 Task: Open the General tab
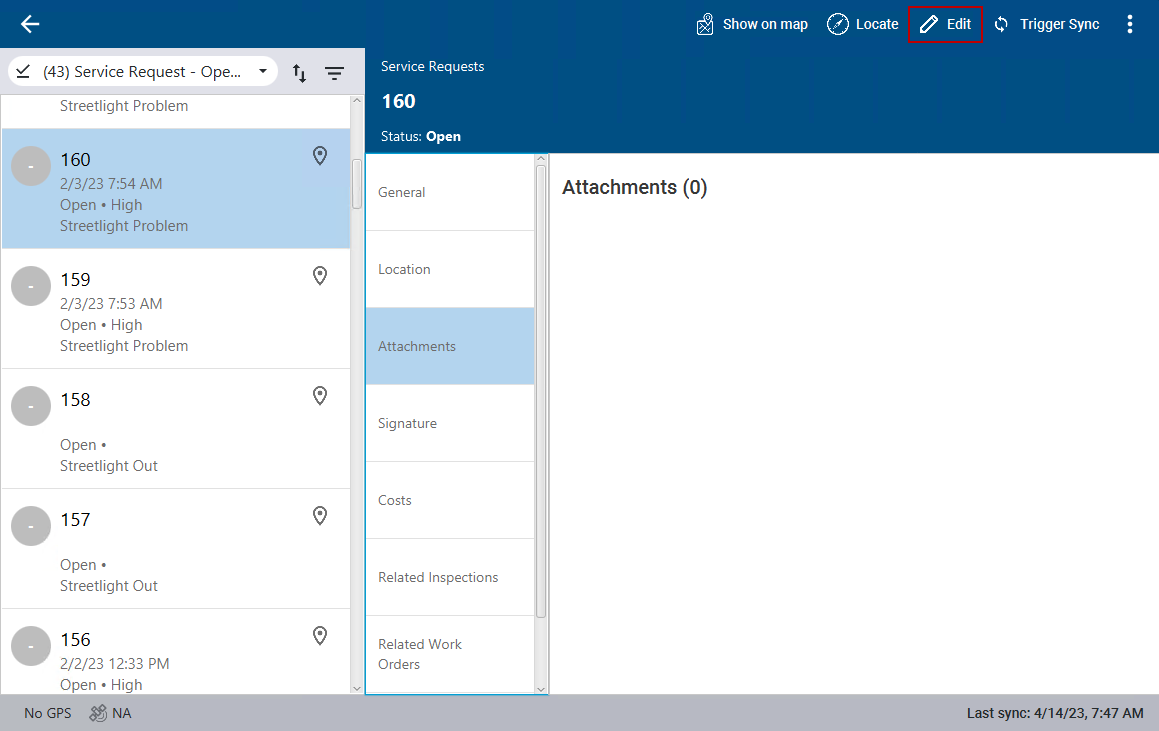point(450,192)
